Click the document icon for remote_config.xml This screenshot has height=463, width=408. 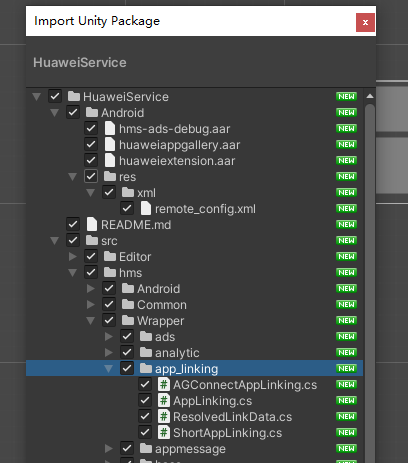(146, 209)
